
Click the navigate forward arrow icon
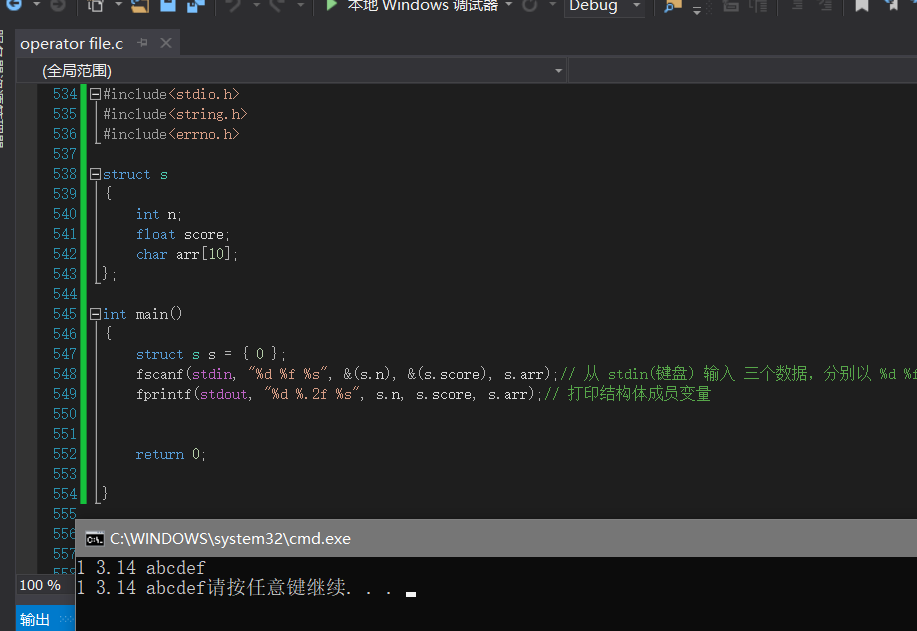click(58, 5)
